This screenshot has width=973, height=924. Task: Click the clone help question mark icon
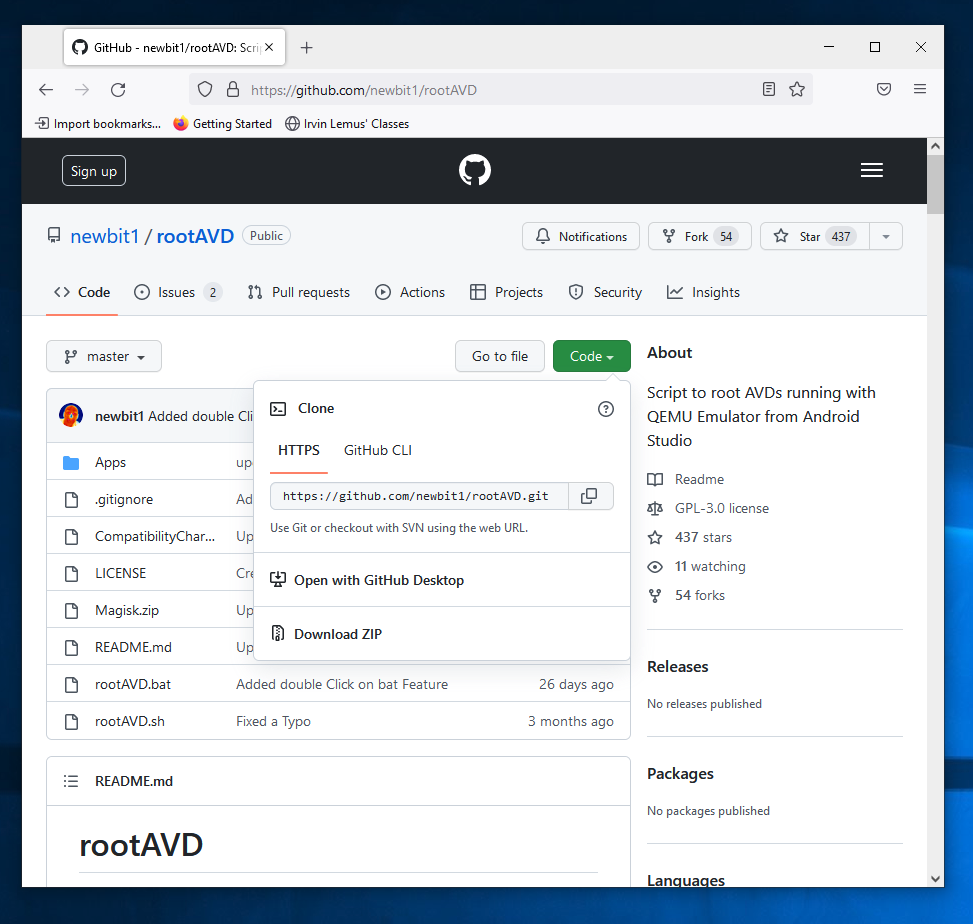click(x=606, y=409)
